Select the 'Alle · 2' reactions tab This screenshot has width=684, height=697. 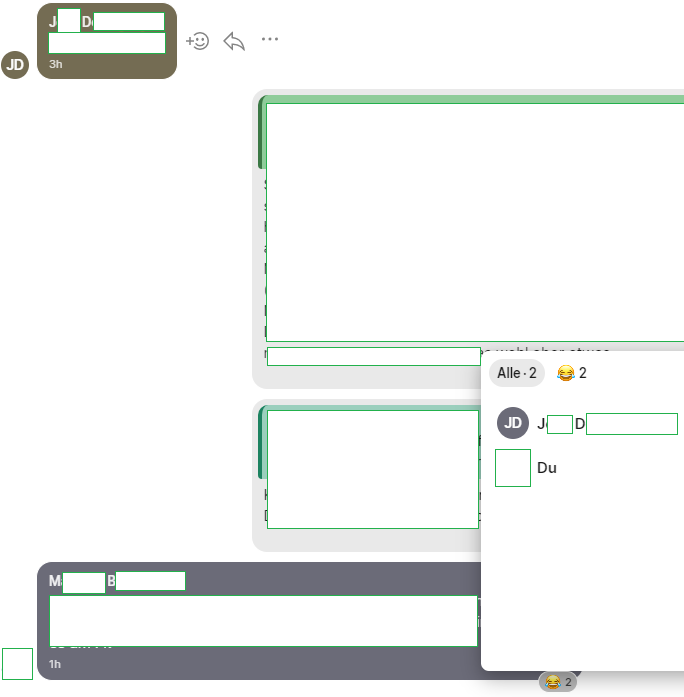pyautogui.click(x=516, y=373)
